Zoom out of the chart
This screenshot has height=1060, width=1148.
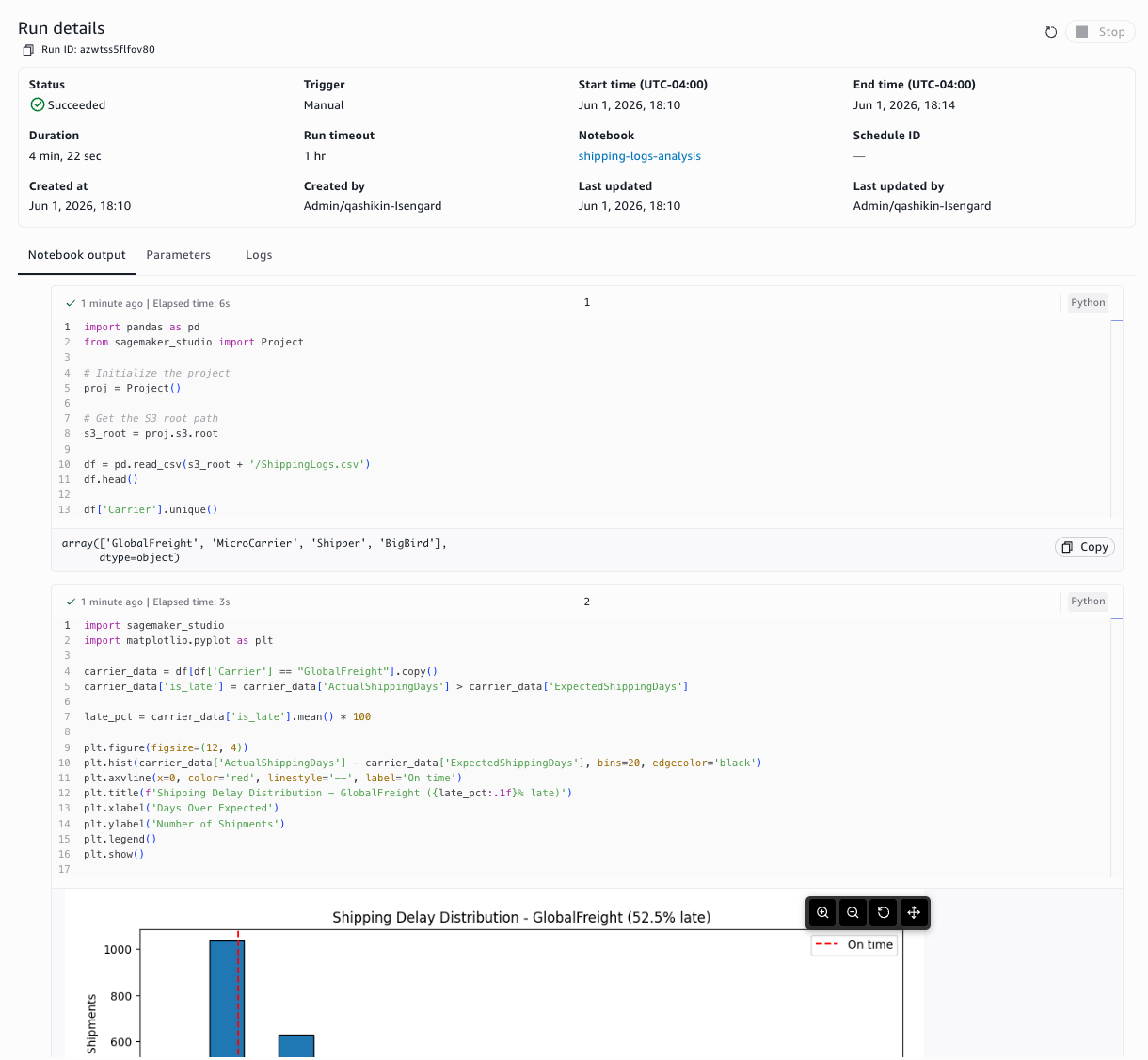(853, 912)
